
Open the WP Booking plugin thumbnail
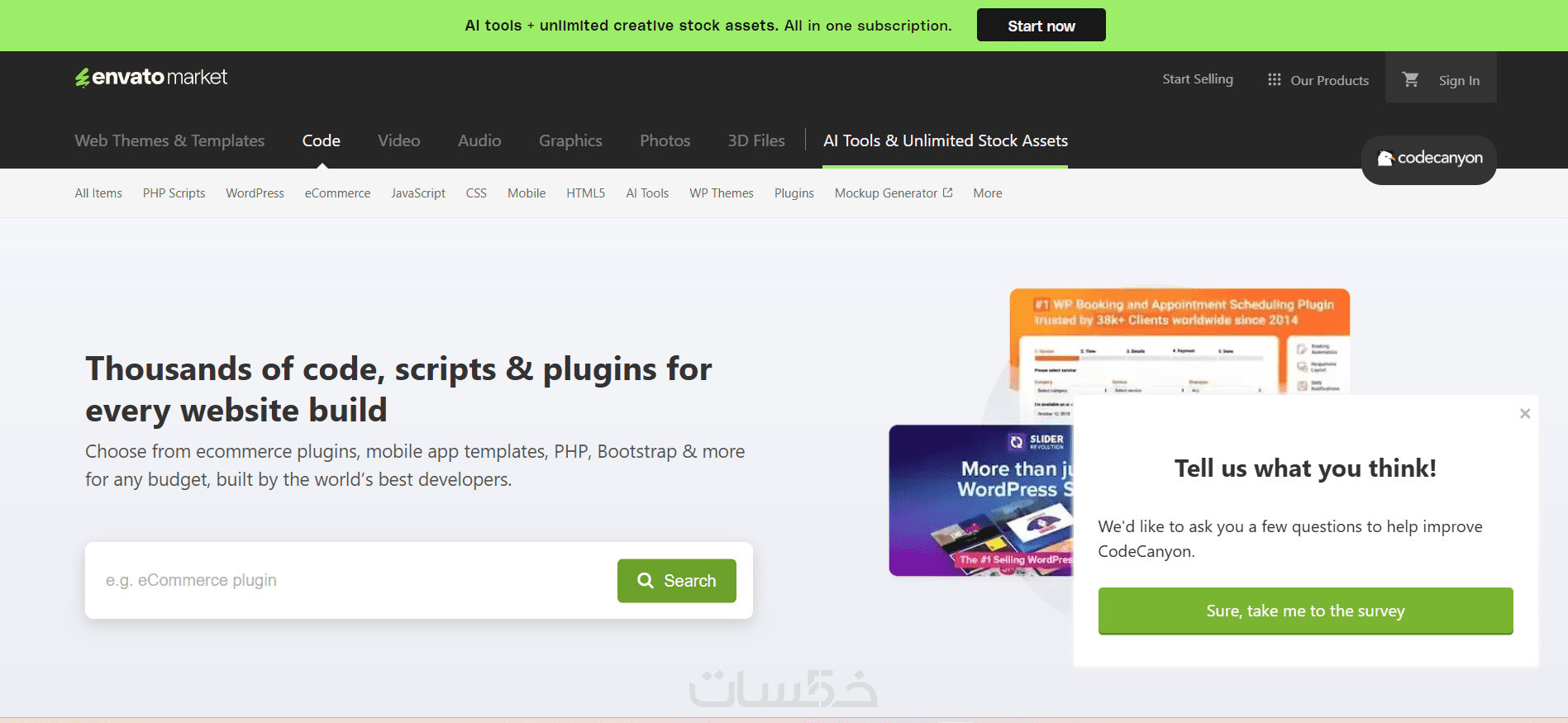coord(1180,341)
